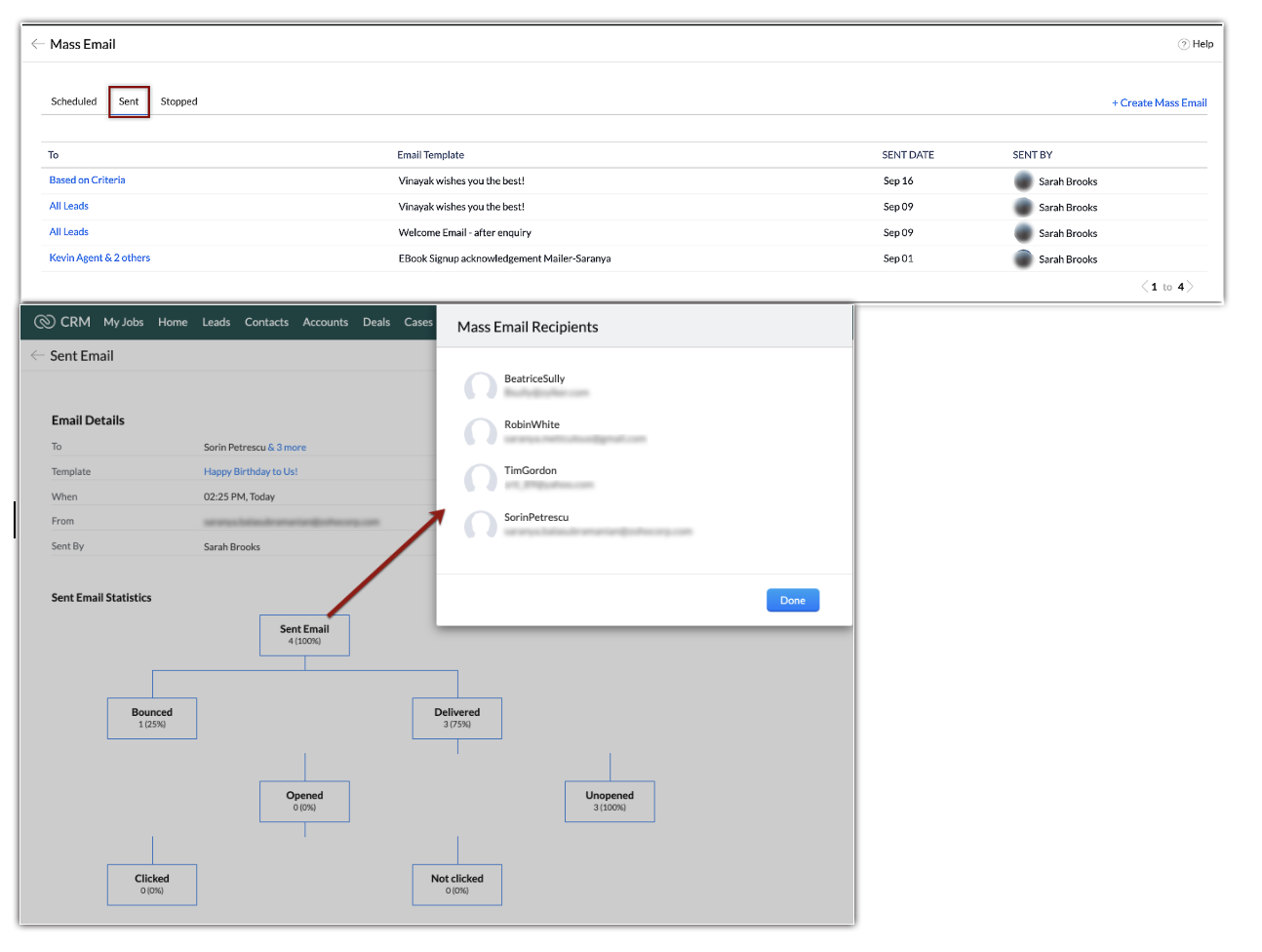
Task: Select the Sent tab
Action: [129, 101]
